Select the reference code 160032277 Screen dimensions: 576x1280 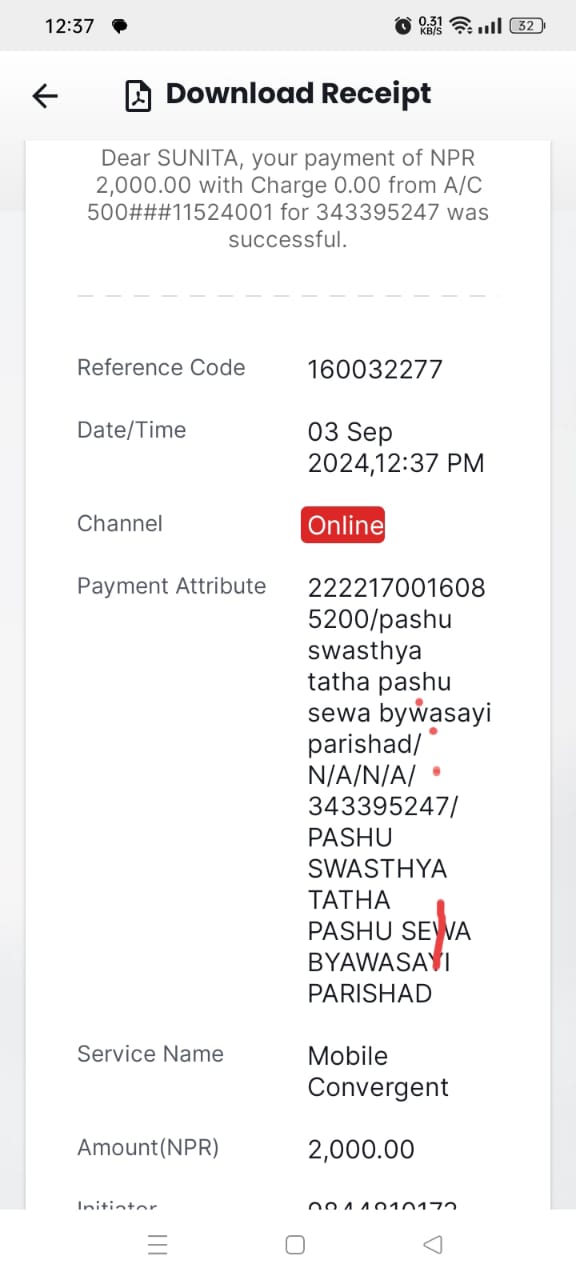click(375, 370)
